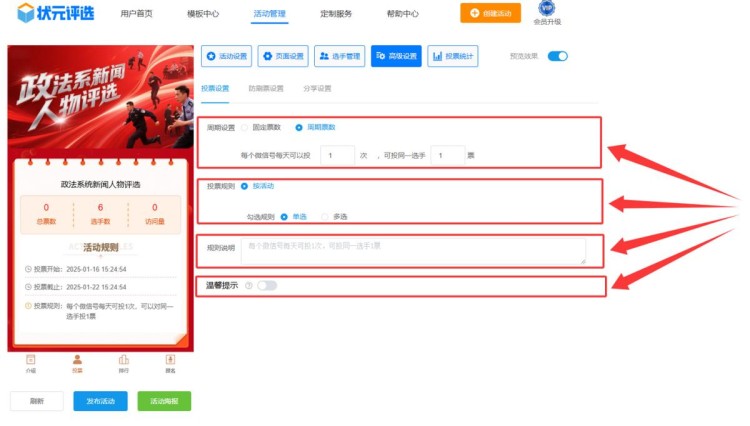Toggle the 预览效果 switch

557,56
